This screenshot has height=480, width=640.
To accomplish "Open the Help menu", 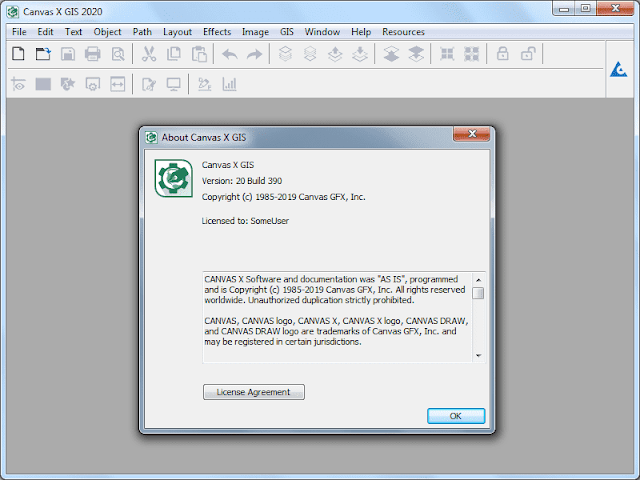I will coord(361,32).
